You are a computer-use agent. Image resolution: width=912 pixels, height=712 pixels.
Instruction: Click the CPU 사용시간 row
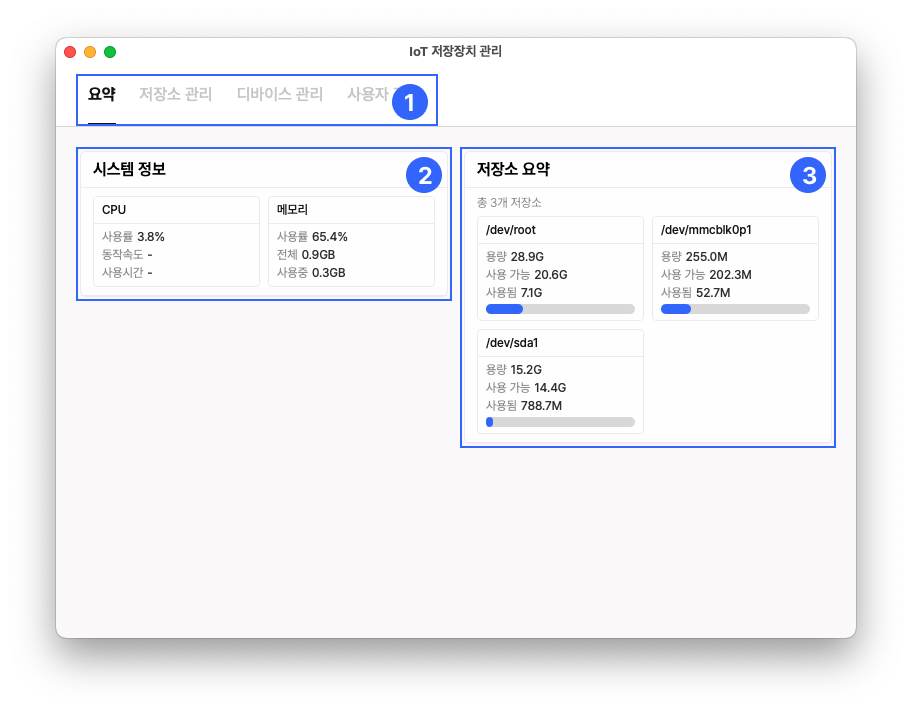coord(127,273)
